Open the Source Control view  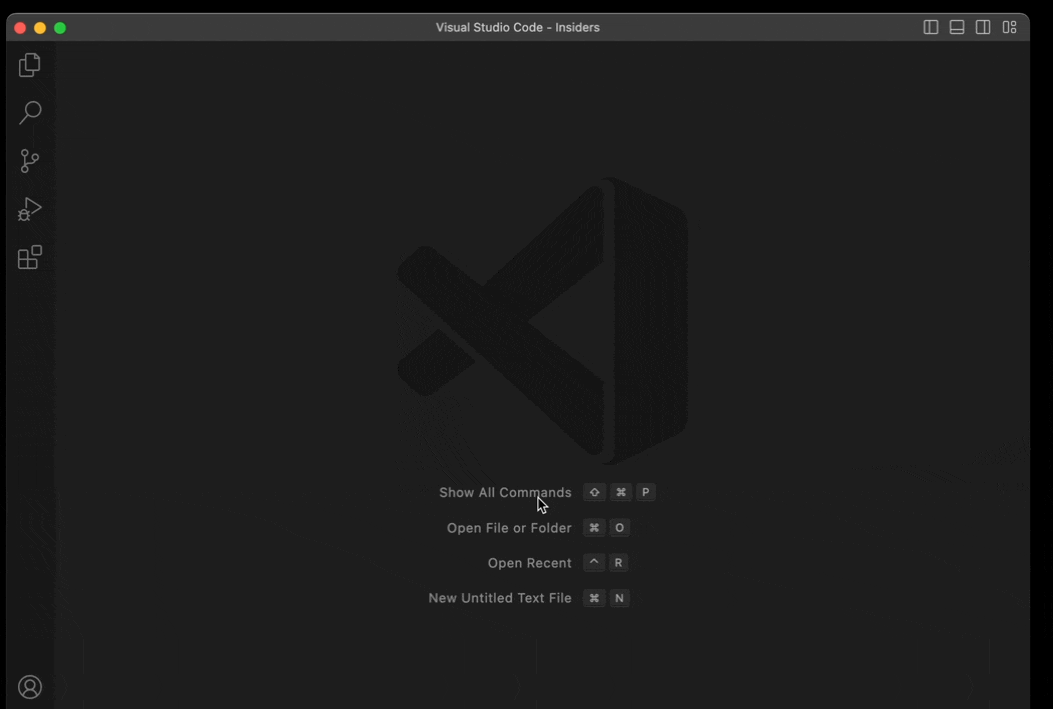[29, 160]
